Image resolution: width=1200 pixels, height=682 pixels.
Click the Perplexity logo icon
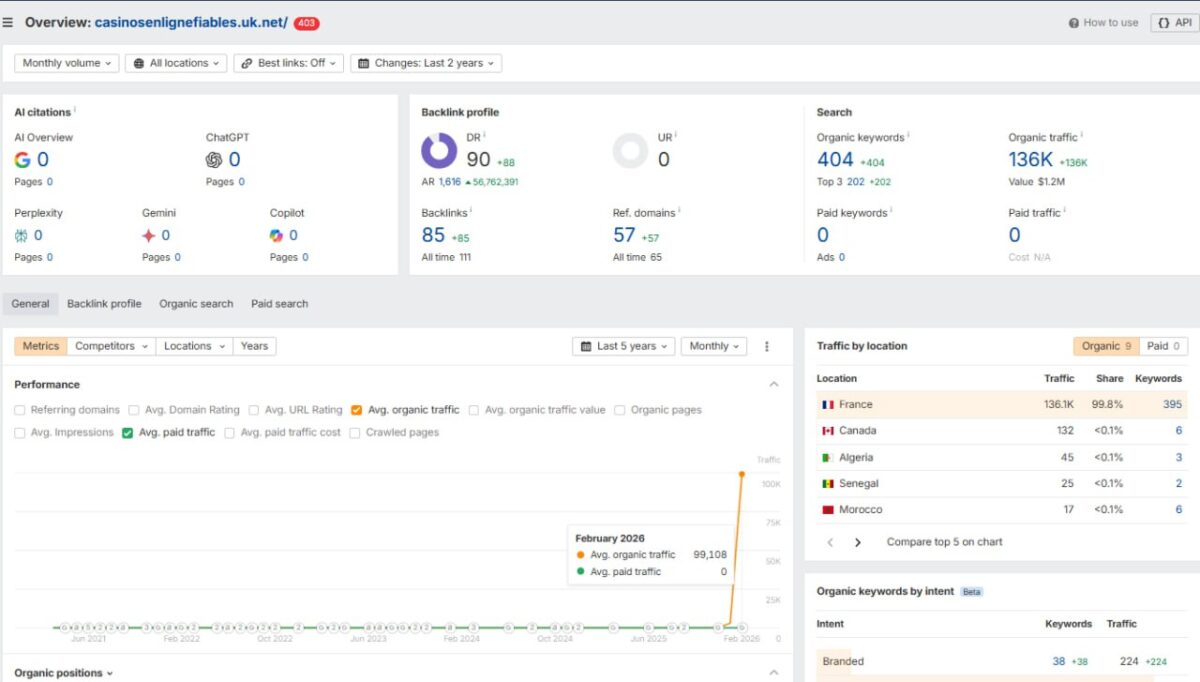pyautogui.click(x=22, y=236)
